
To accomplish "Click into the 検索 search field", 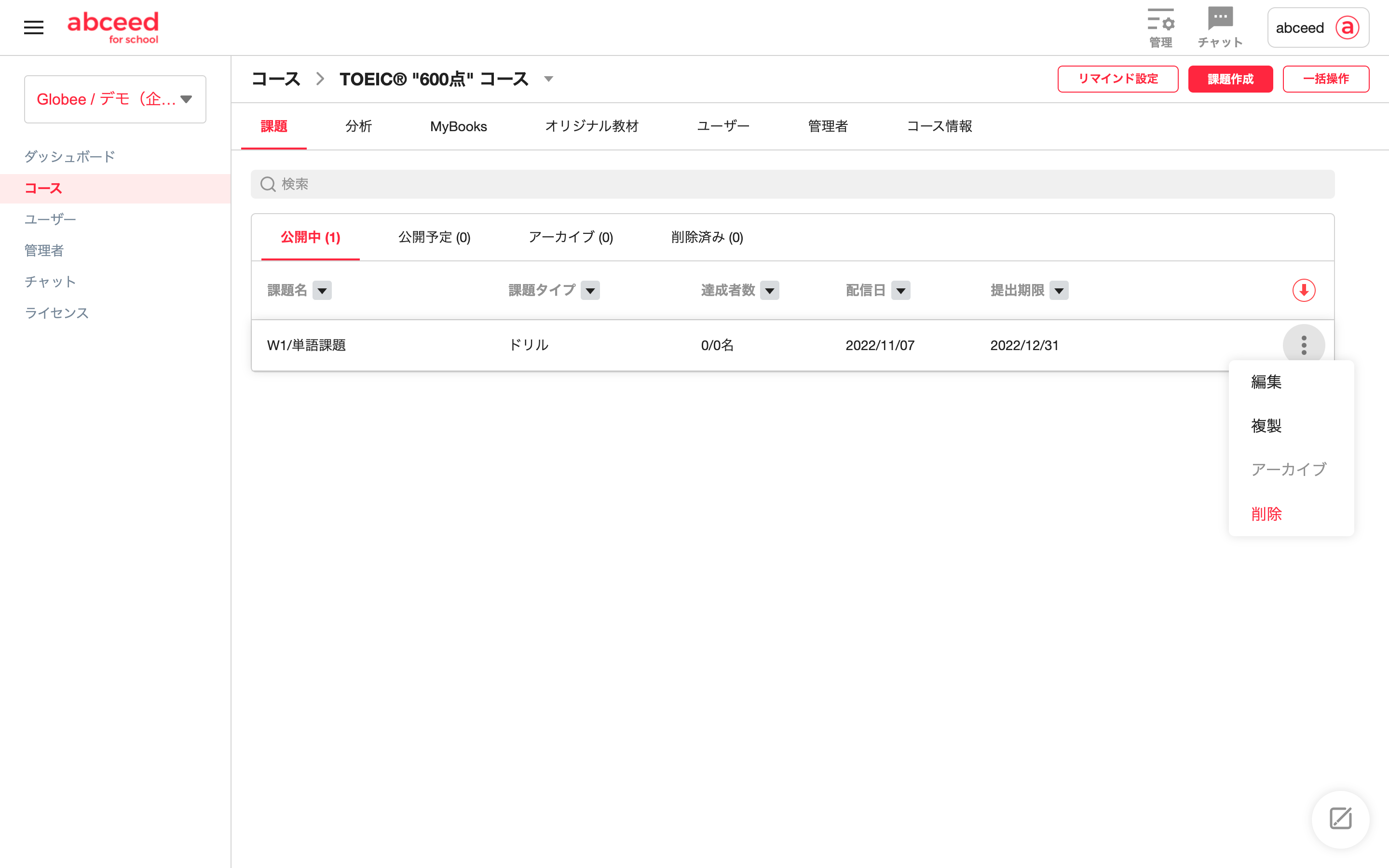I will (792, 184).
